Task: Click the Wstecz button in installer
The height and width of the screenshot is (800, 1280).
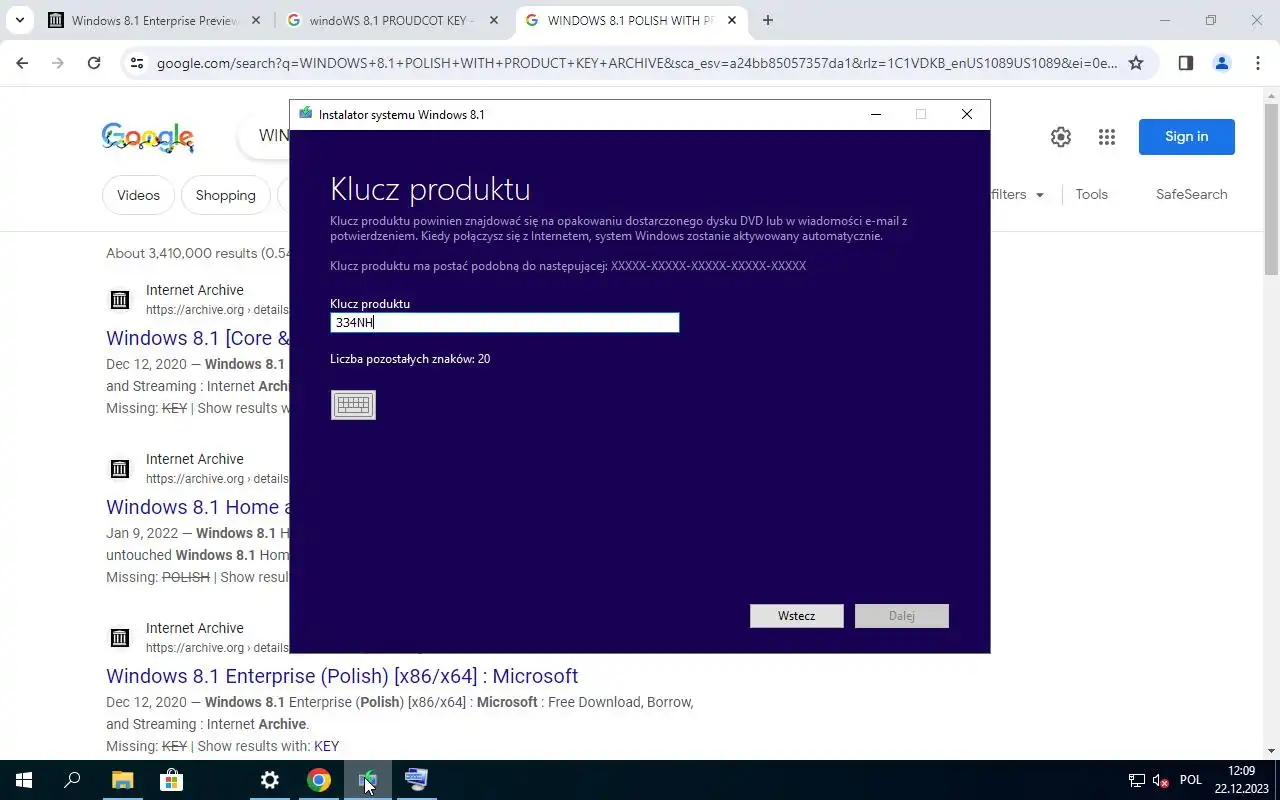Action: tap(796, 616)
